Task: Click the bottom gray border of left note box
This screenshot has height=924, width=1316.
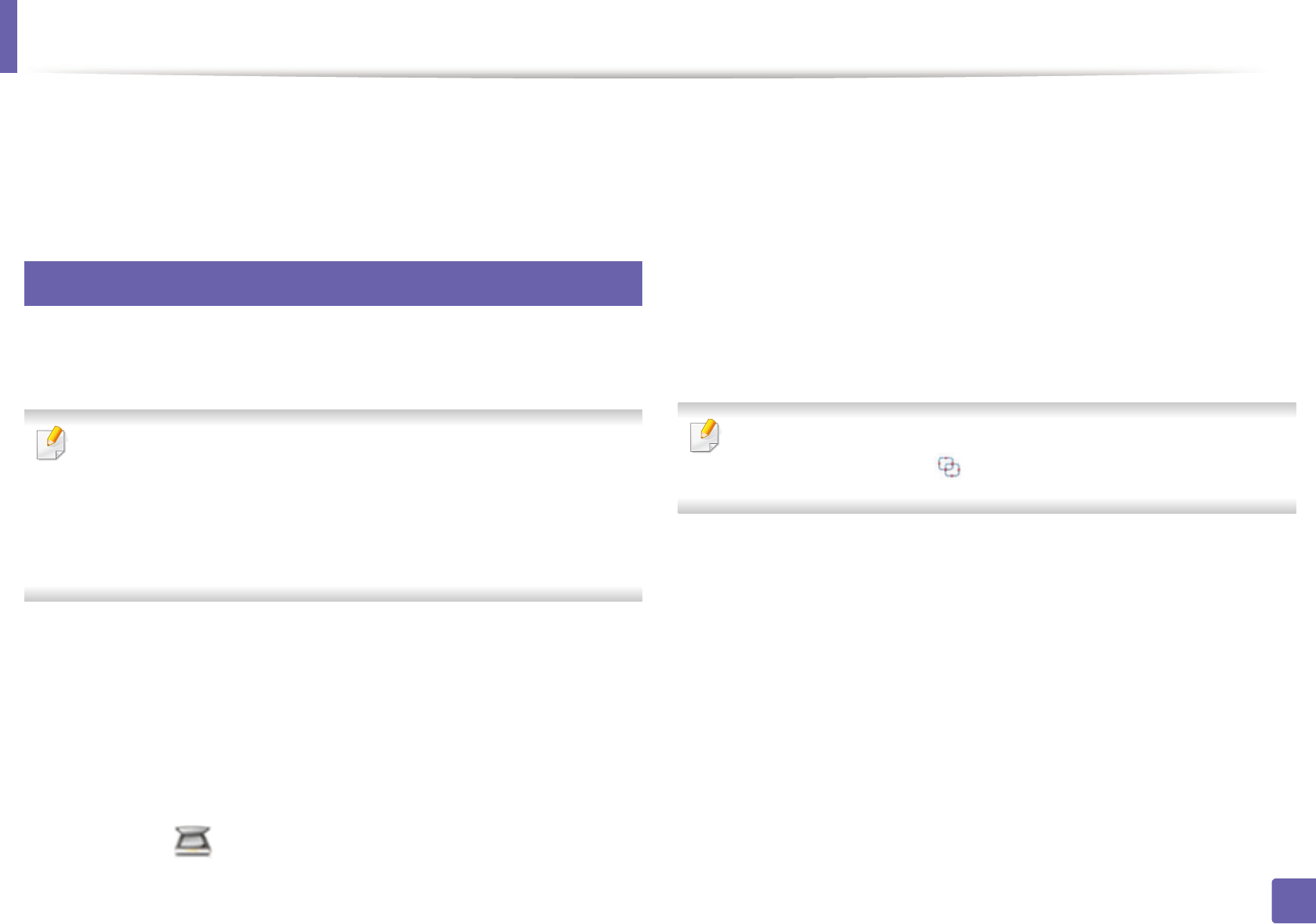Action: 333,595
